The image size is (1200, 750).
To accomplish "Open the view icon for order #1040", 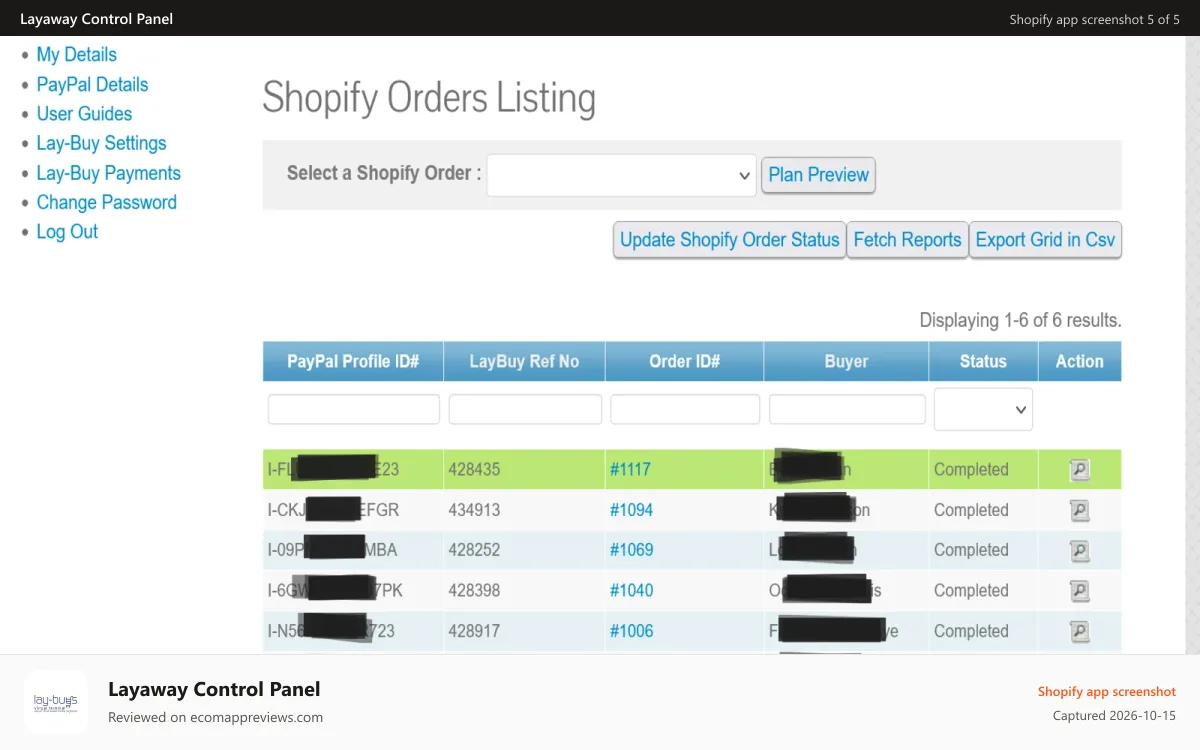I will pyautogui.click(x=1079, y=591).
